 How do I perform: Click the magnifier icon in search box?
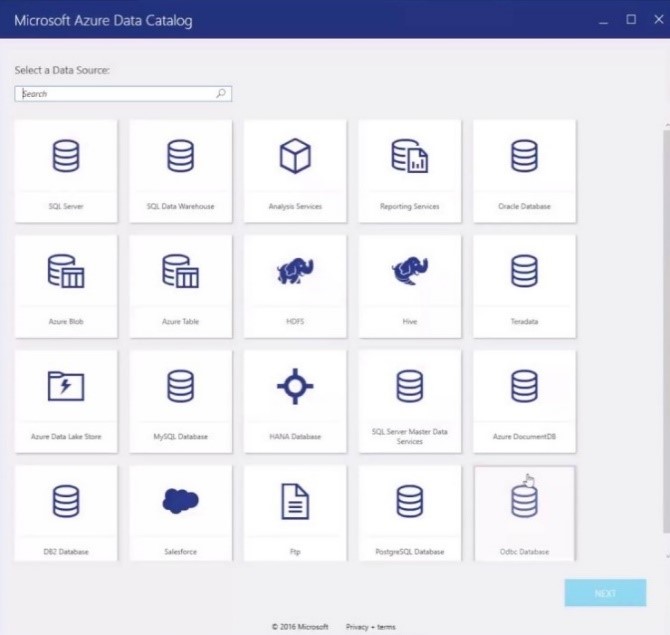(221, 93)
